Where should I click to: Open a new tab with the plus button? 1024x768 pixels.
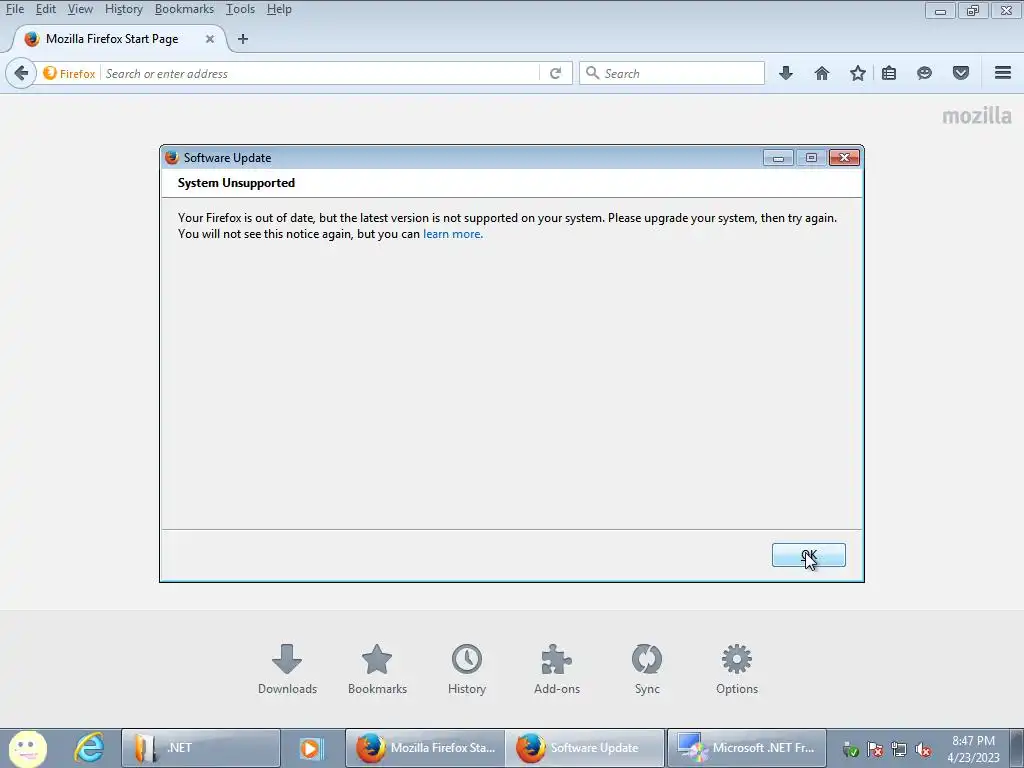point(243,39)
